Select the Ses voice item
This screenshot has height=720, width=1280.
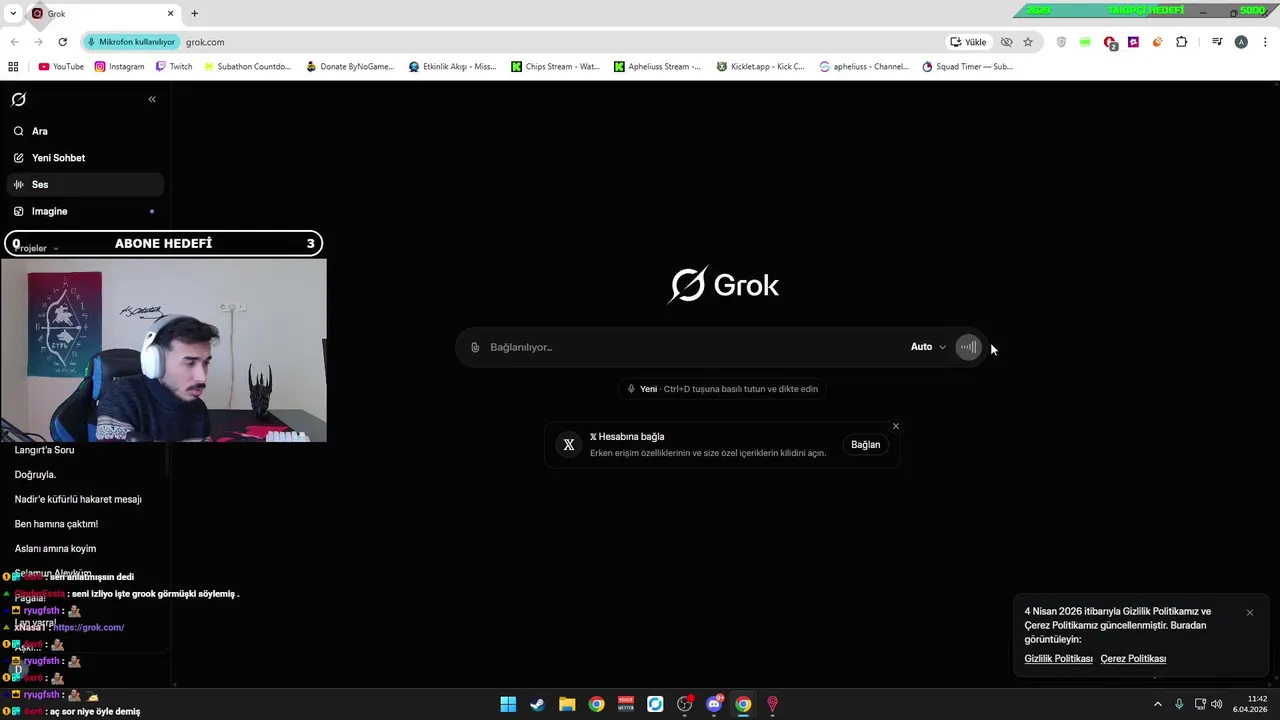pyautogui.click(x=85, y=184)
